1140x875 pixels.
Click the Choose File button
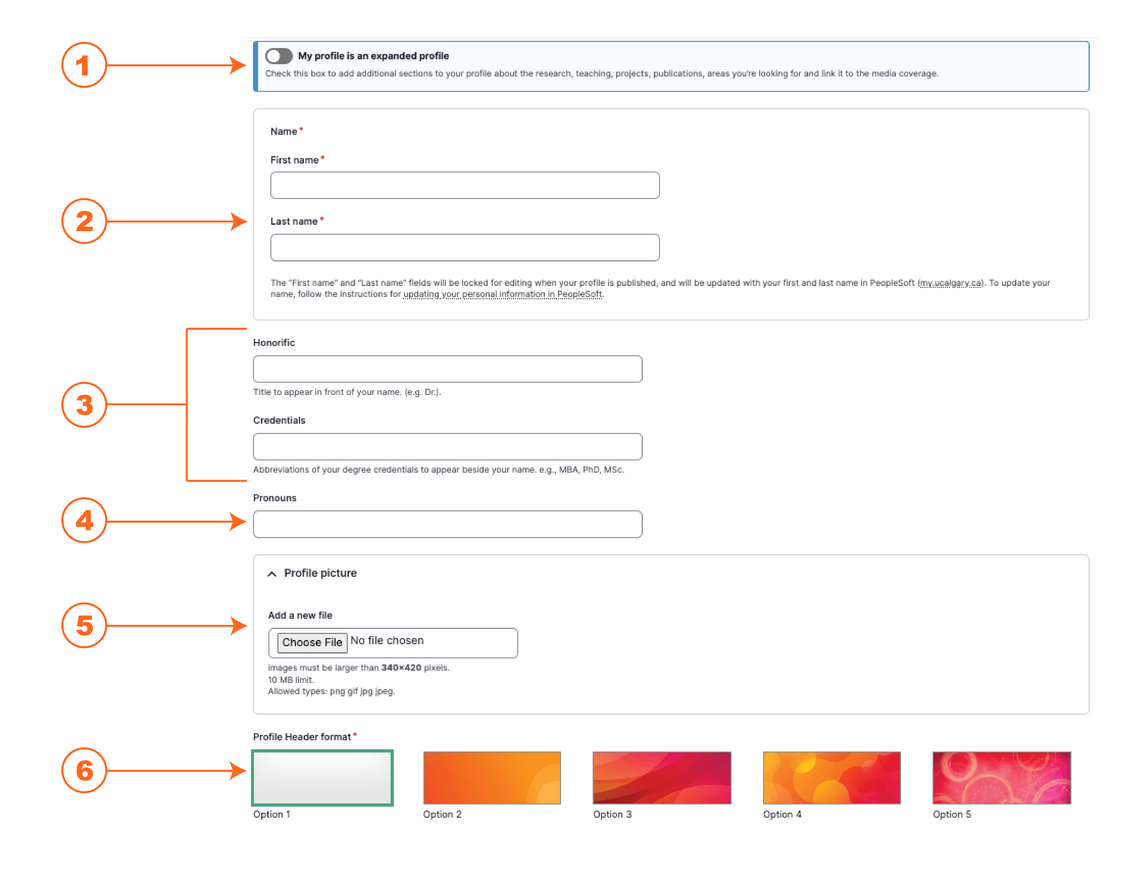click(x=310, y=643)
